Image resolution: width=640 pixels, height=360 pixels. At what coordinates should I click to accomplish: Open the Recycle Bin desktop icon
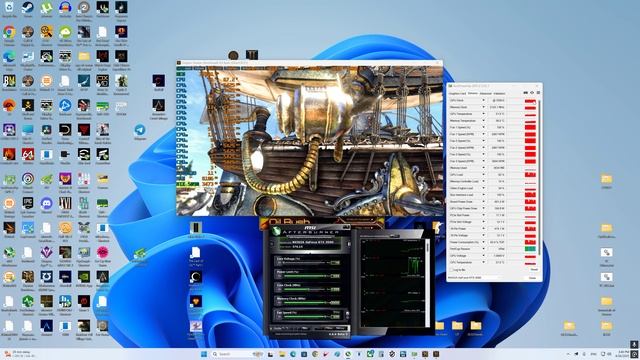9,8
